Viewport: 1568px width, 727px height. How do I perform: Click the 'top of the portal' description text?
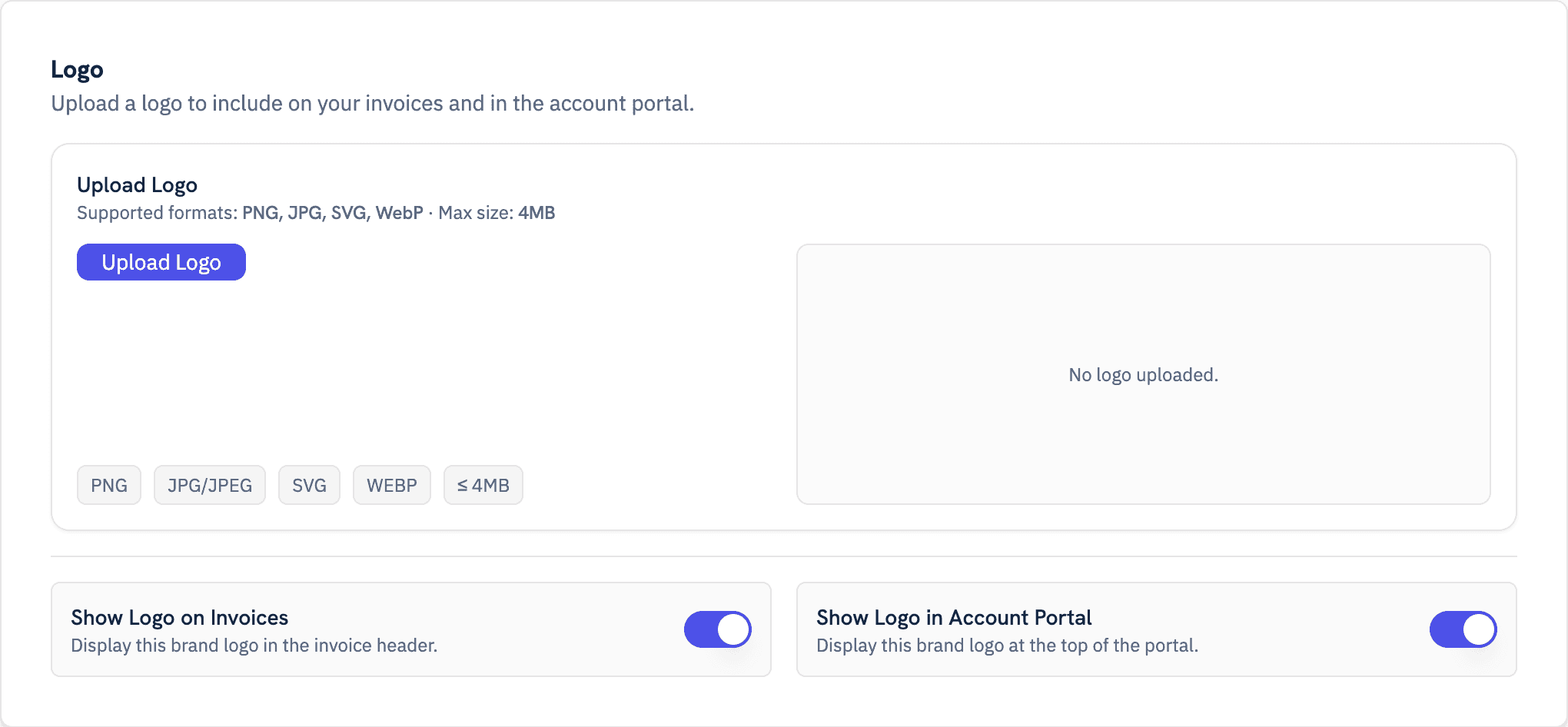coord(1007,646)
